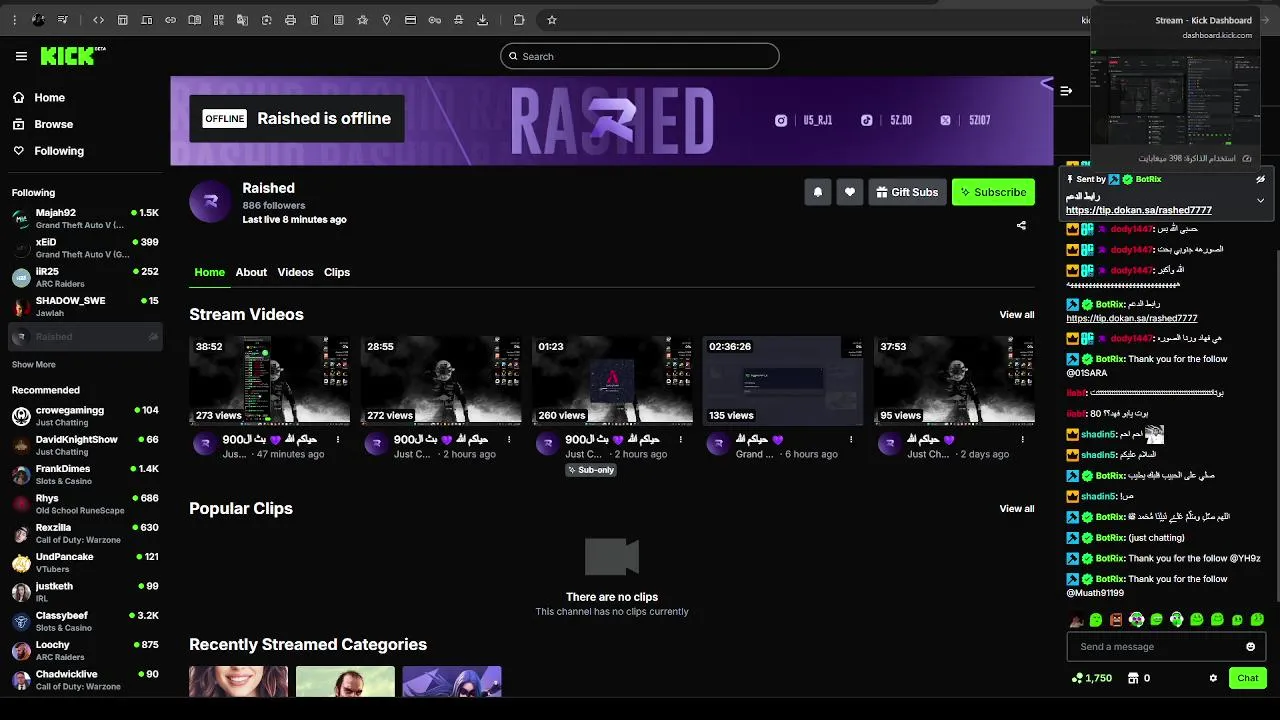
Task: Click the 1,750 channel points icon
Action: (1077, 678)
